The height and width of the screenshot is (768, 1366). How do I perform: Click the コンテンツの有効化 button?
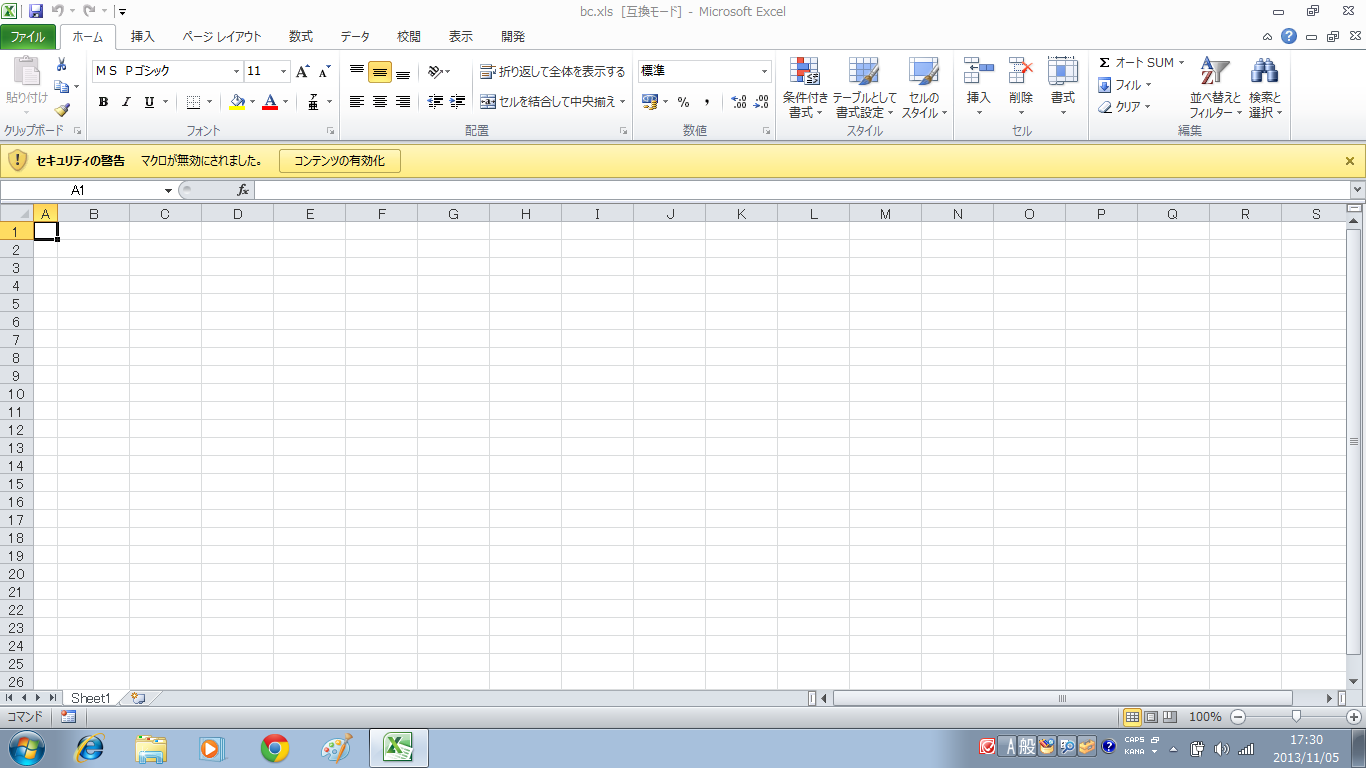pos(339,161)
